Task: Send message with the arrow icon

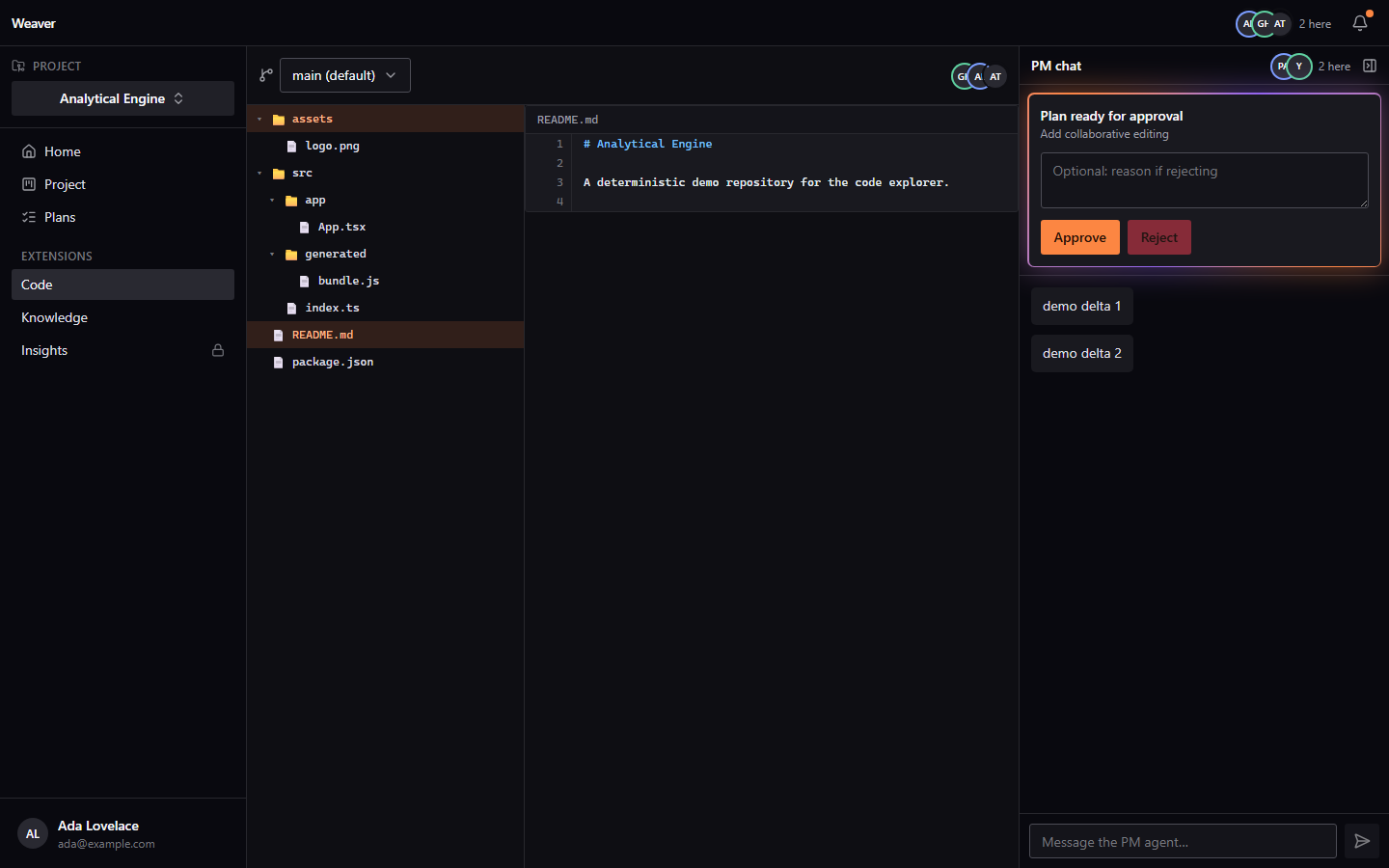Action: (1362, 841)
